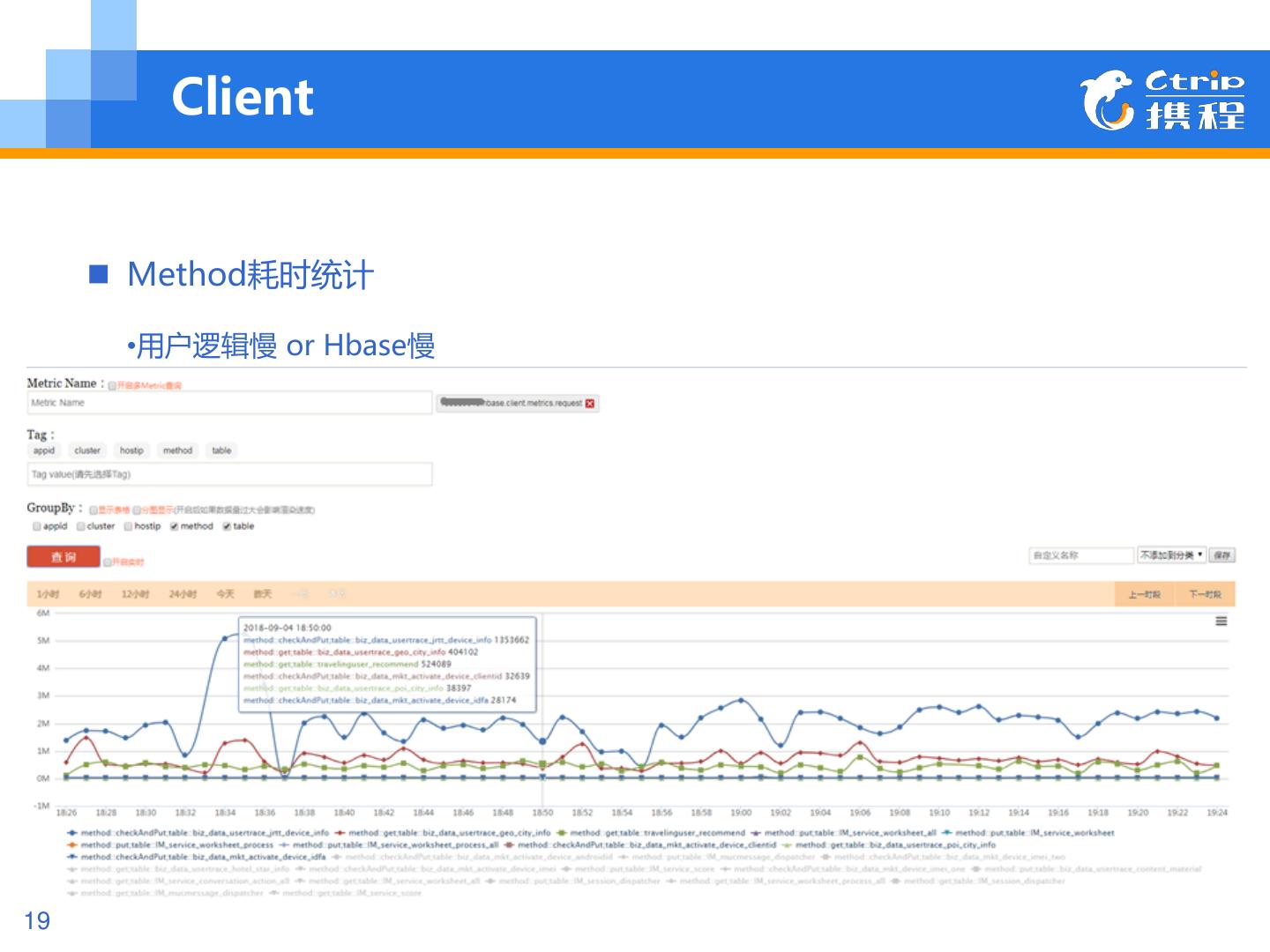Viewport: 1270px width, 952px height.
Task: Remove the hbase.client.metrics.request metric tag
Action: pyautogui.click(x=590, y=404)
